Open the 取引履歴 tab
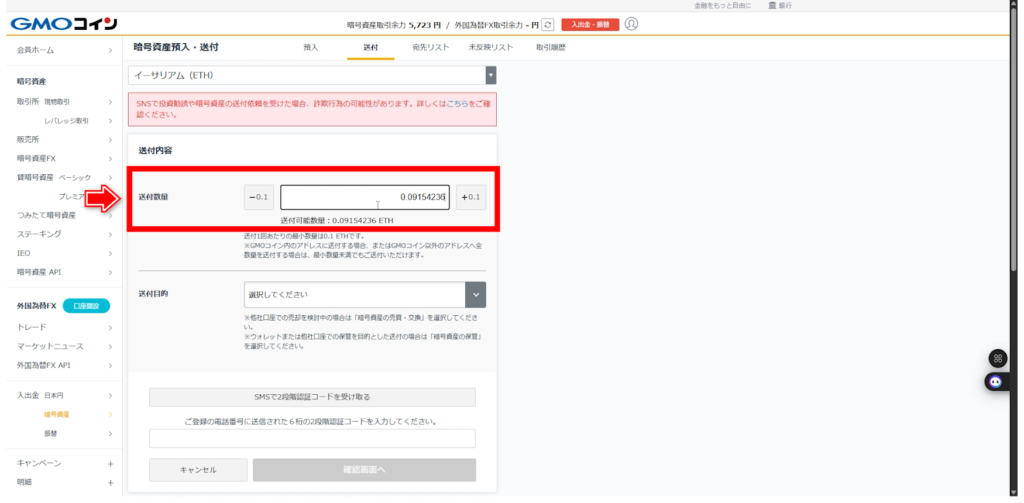Viewport: 1024px width, 503px height. (551, 47)
